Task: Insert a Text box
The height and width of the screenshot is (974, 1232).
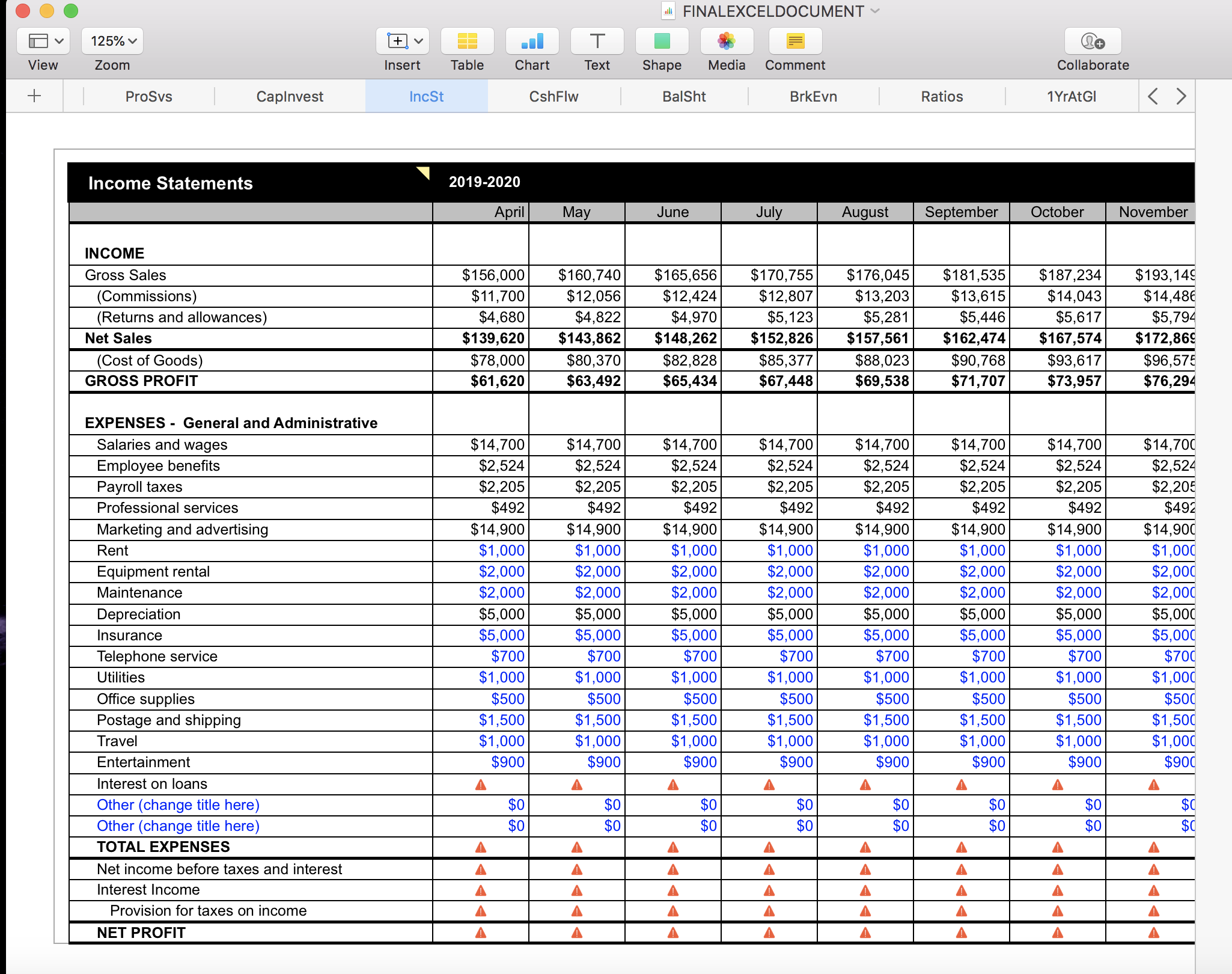Action: [597, 41]
